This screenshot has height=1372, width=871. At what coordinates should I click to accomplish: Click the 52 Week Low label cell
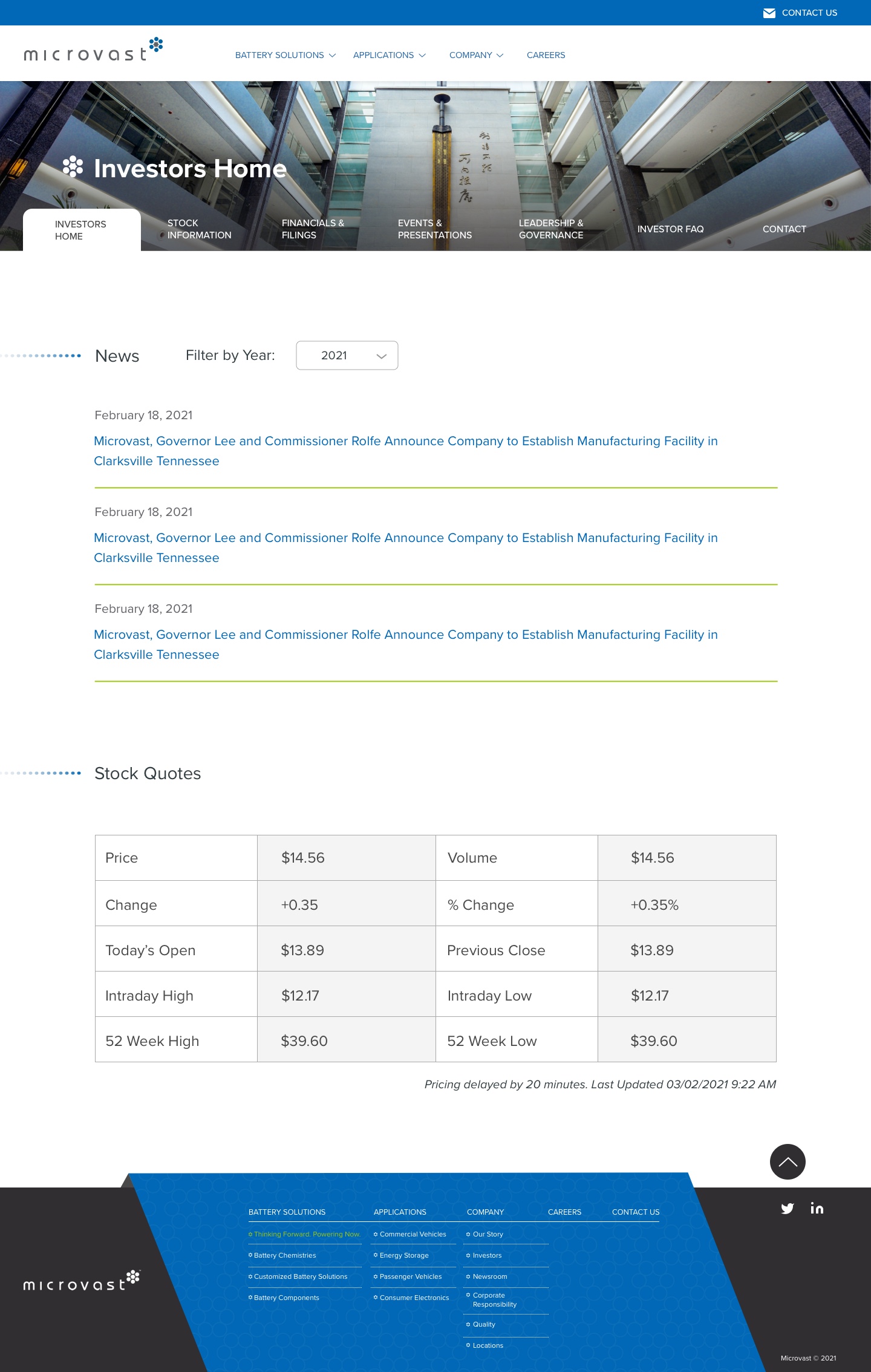click(x=517, y=1040)
